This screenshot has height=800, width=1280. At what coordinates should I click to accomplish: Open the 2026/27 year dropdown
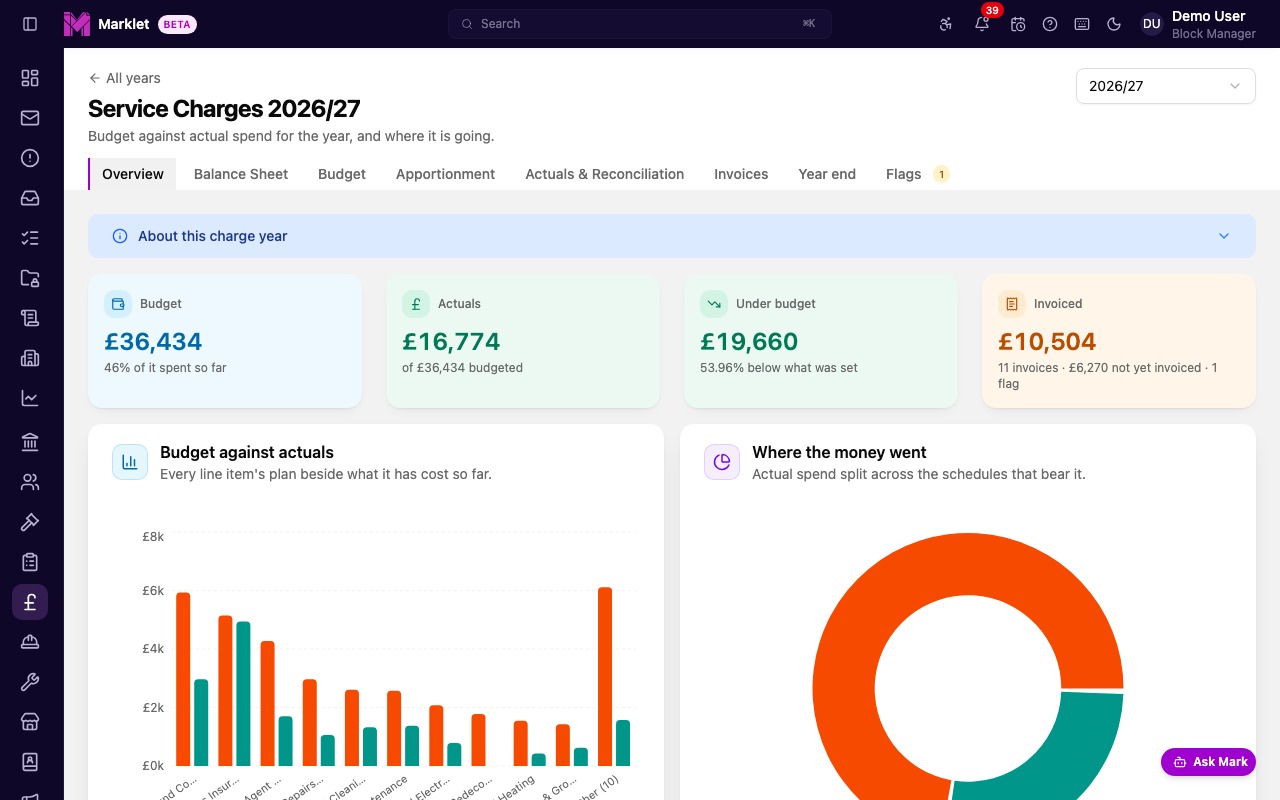pos(1166,86)
